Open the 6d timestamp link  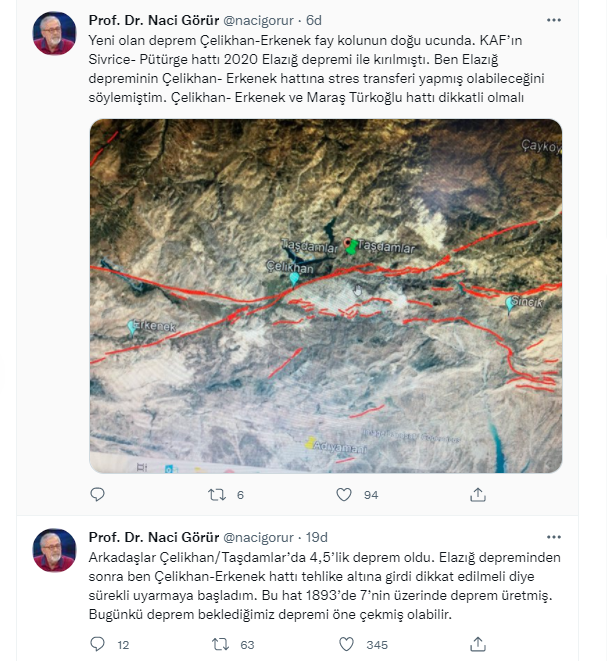click(x=314, y=20)
